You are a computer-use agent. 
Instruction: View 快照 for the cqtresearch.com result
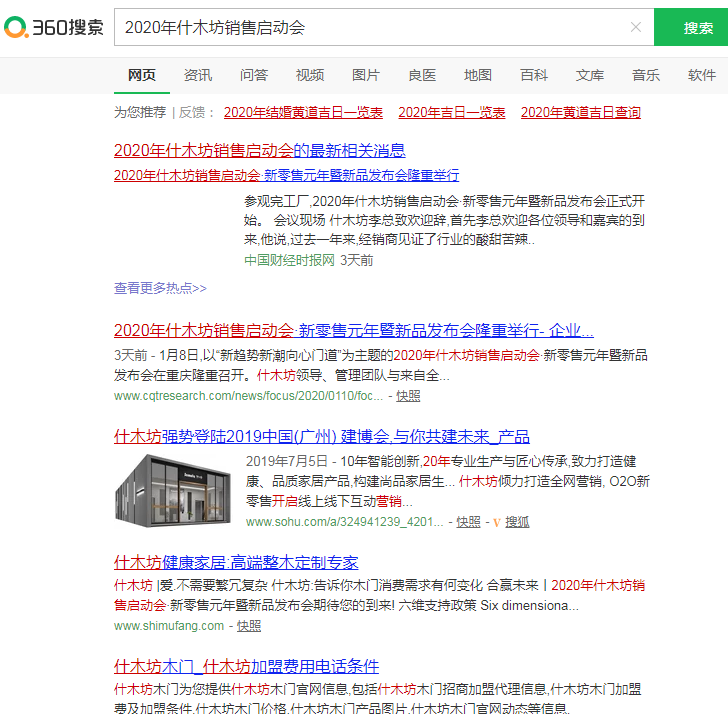click(x=408, y=395)
